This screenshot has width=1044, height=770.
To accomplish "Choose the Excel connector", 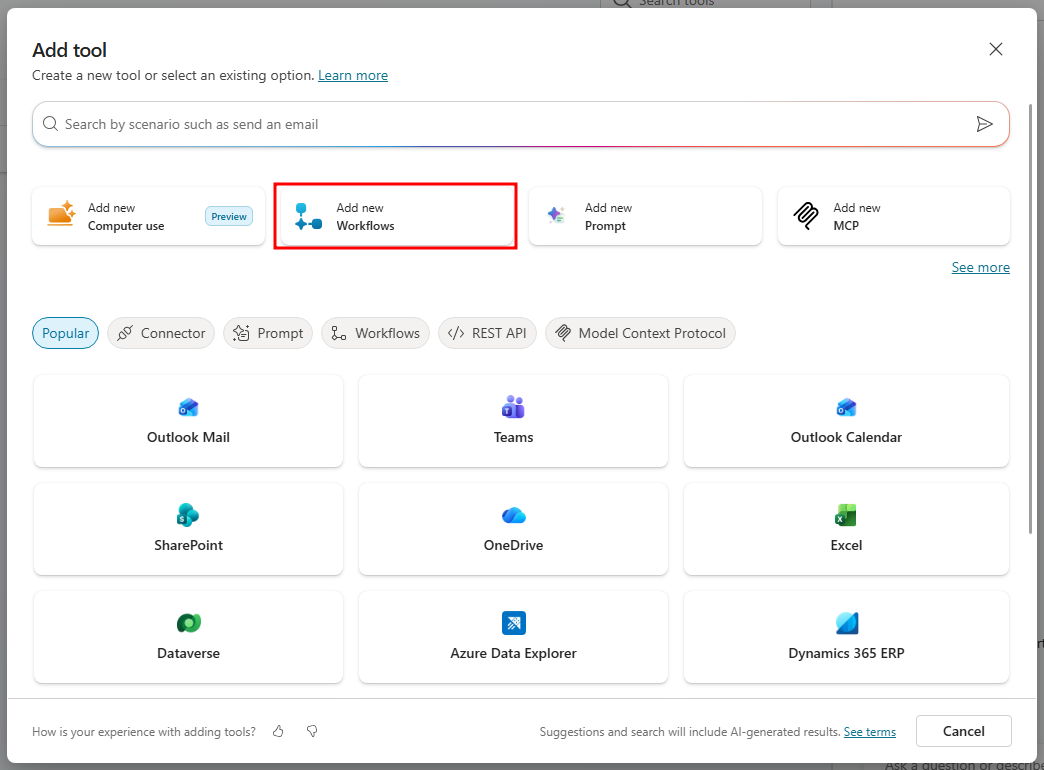I will [x=846, y=529].
